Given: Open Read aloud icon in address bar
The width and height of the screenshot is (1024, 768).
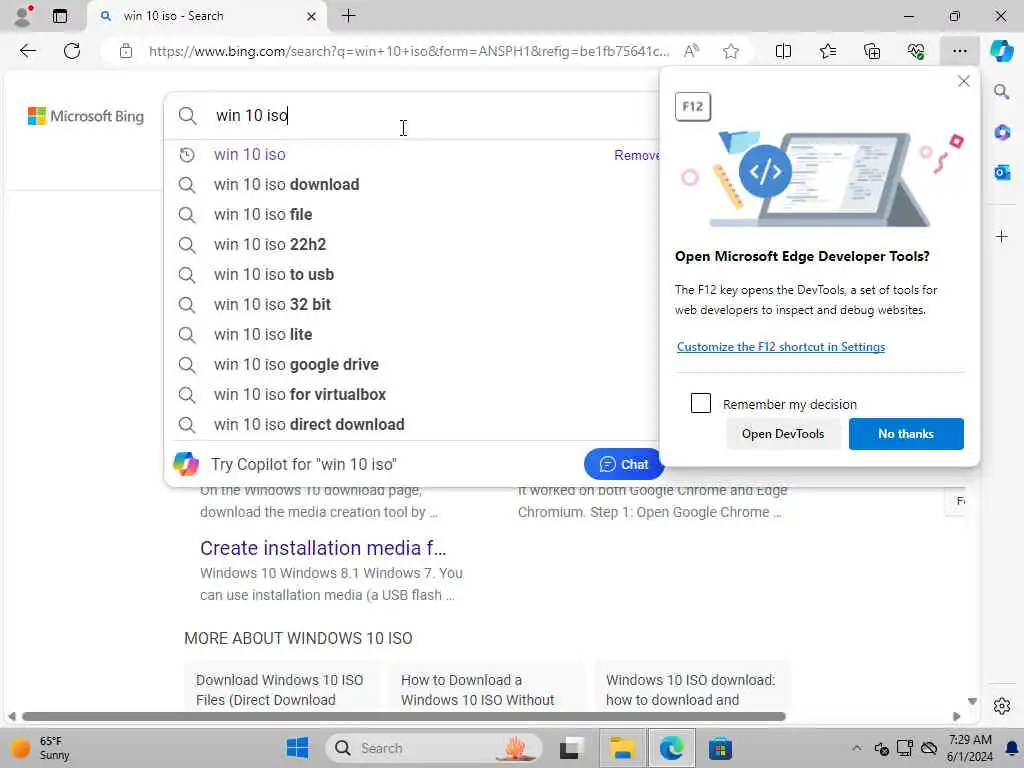Looking at the screenshot, I should pyautogui.click(x=691, y=51).
